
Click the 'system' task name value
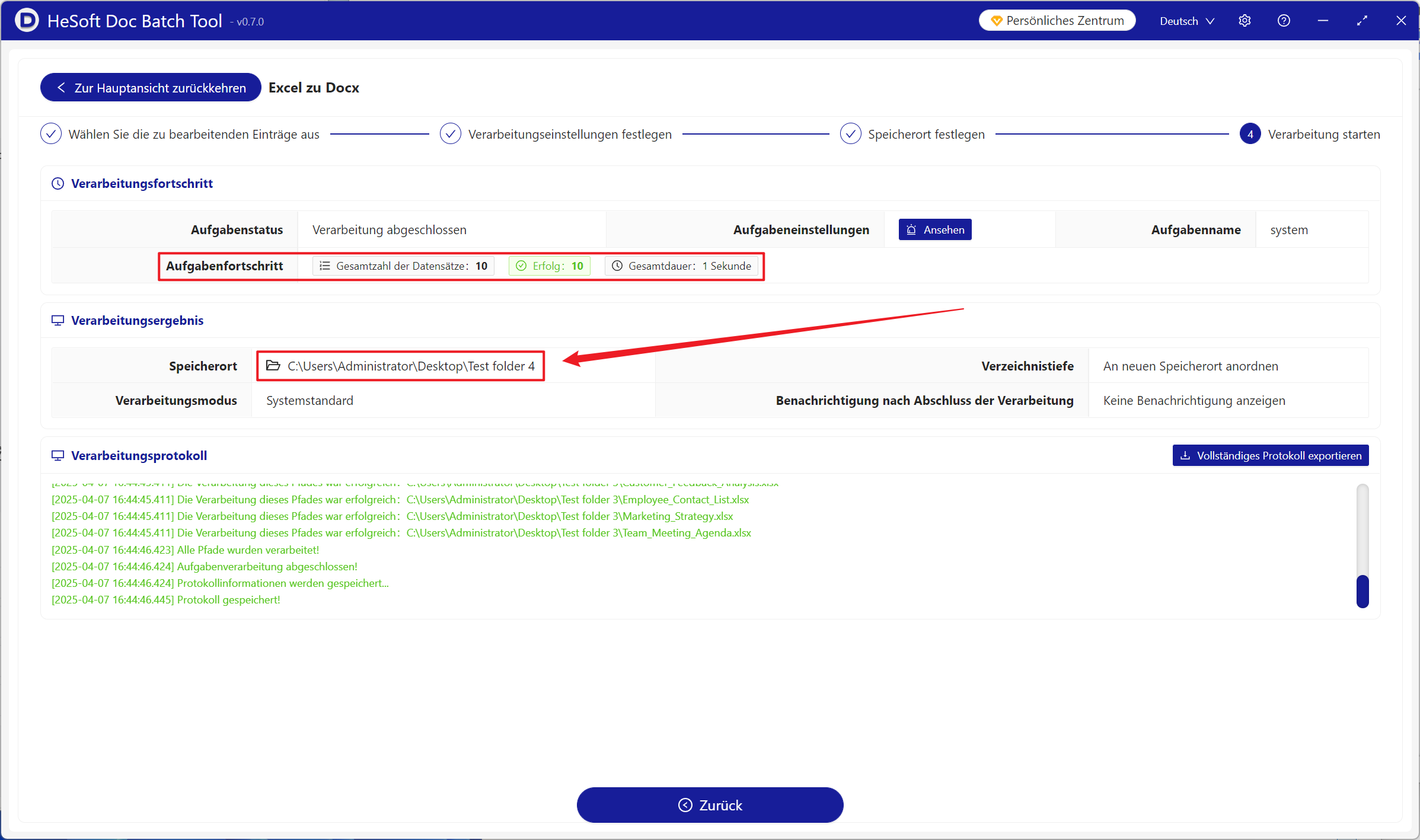pos(1289,230)
